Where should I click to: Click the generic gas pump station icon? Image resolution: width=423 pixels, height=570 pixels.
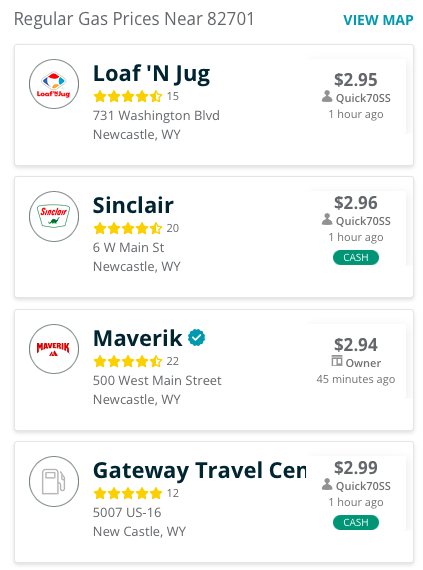pos(54,481)
